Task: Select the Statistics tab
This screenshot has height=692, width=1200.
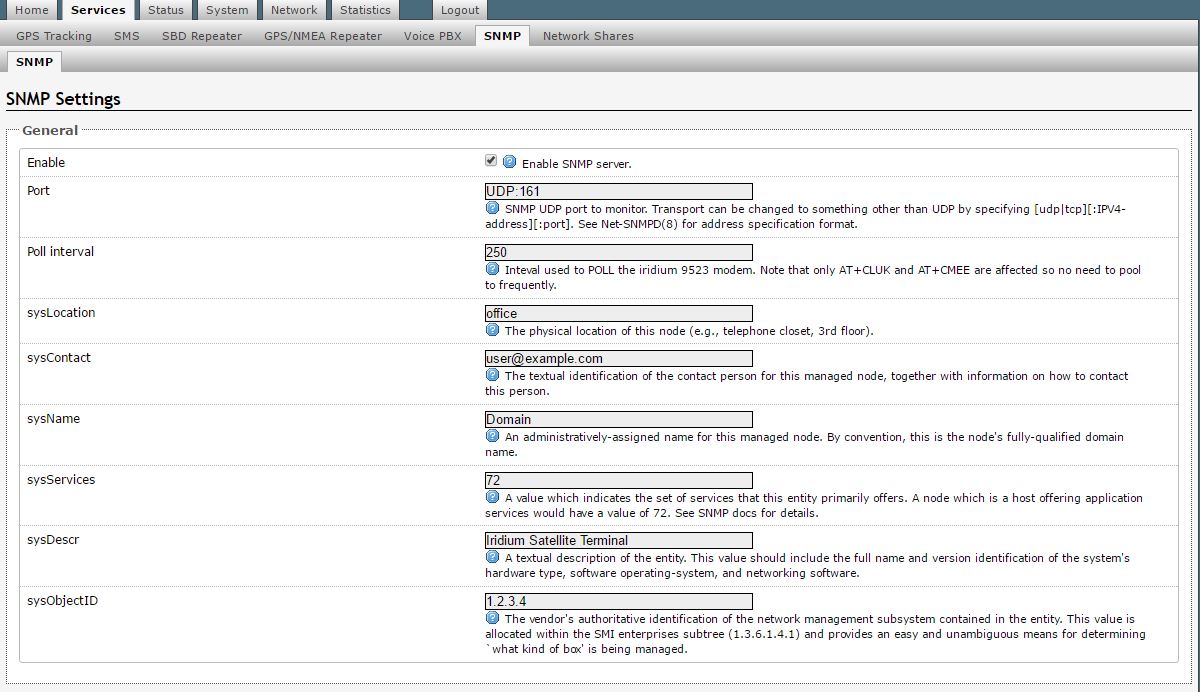Action: pyautogui.click(x=364, y=10)
